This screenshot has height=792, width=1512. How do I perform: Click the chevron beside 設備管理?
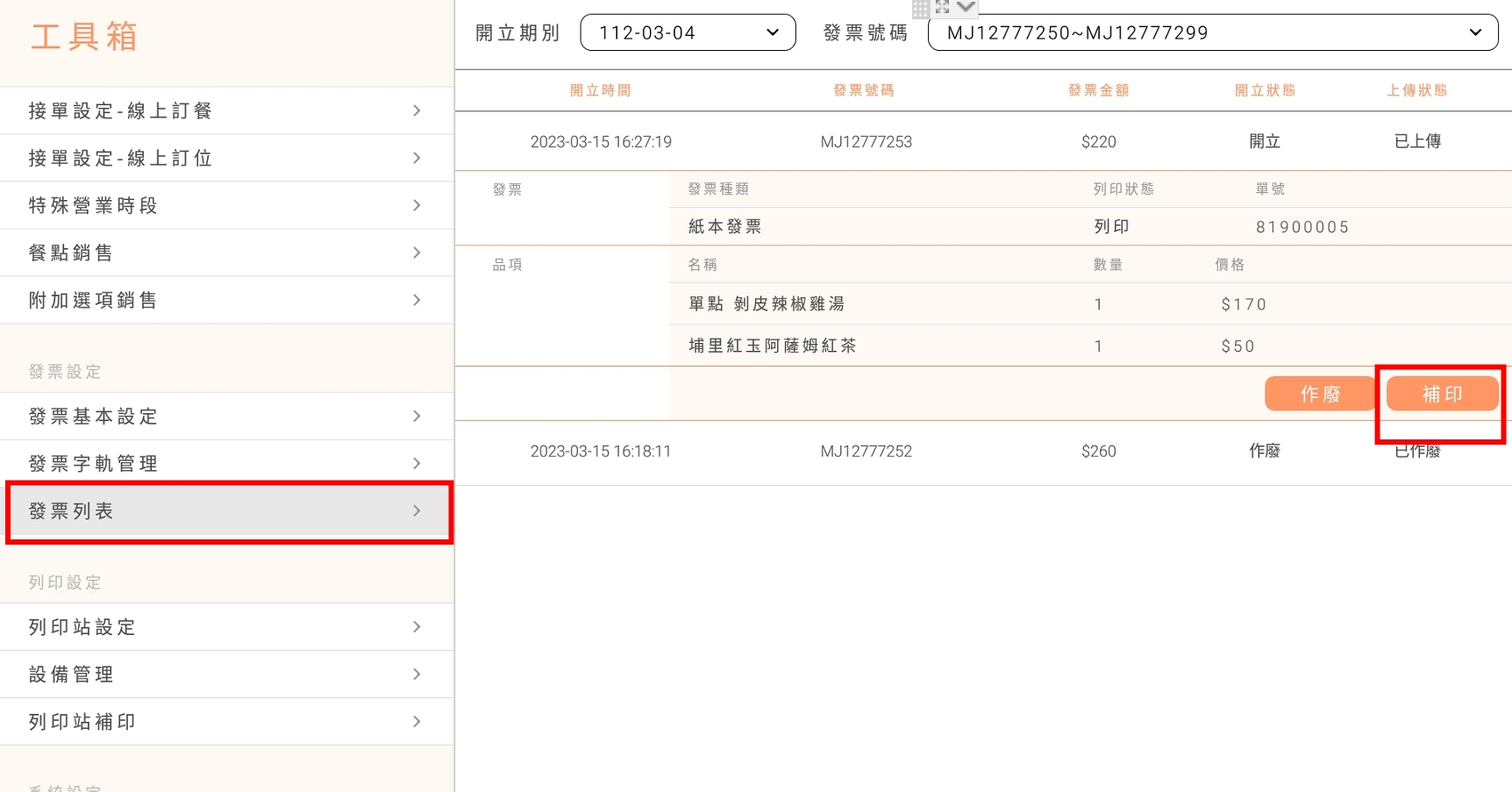[417, 674]
